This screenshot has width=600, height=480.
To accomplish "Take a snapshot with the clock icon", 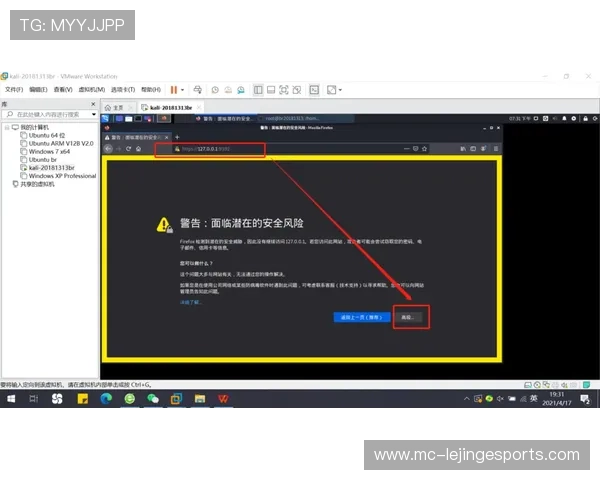I will pyautogui.click(x=215, y=90).
